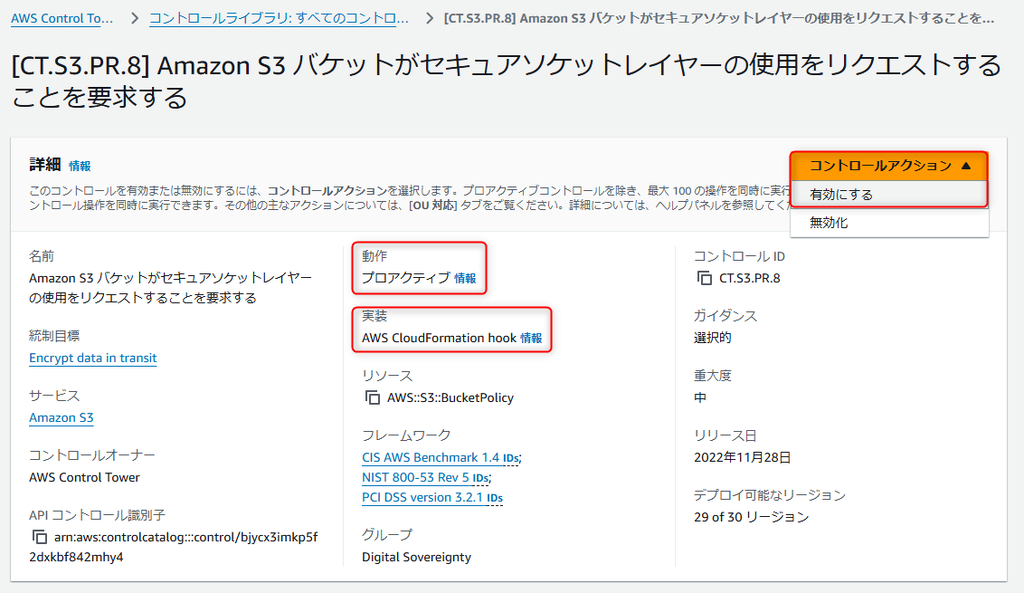Open 情報 link next to 詳細 heading
1024x593 pixels.
[80, 166]
